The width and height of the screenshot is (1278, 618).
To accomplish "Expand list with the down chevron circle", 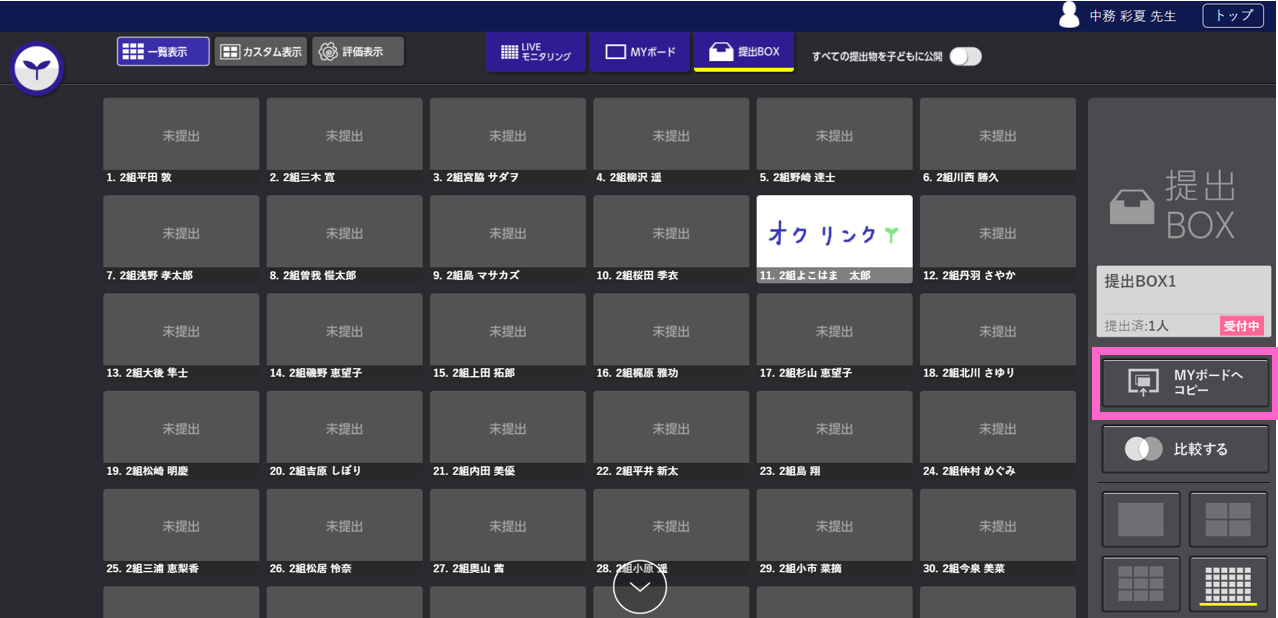I will coord(639,587).
